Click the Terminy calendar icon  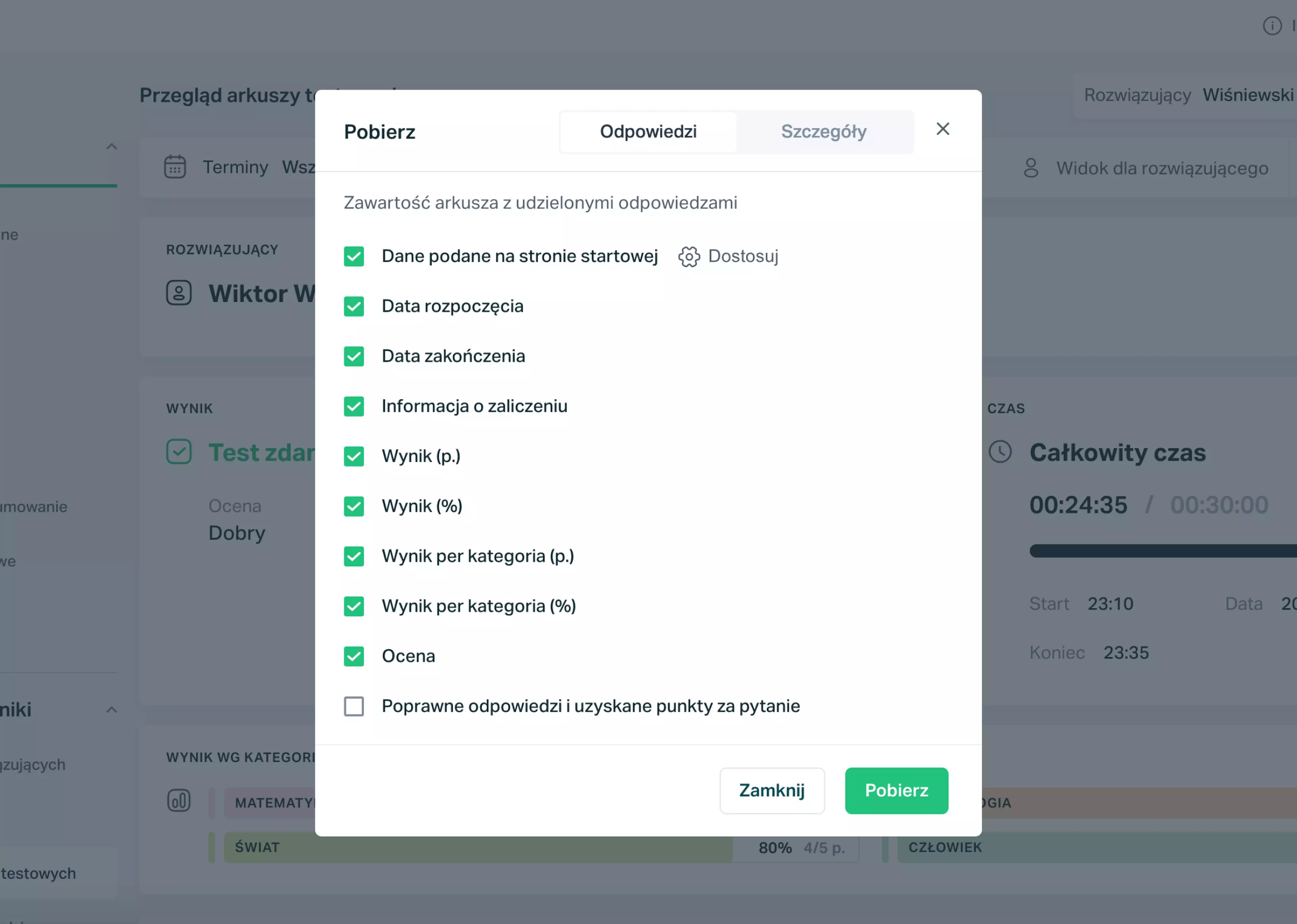click(175, 167)
